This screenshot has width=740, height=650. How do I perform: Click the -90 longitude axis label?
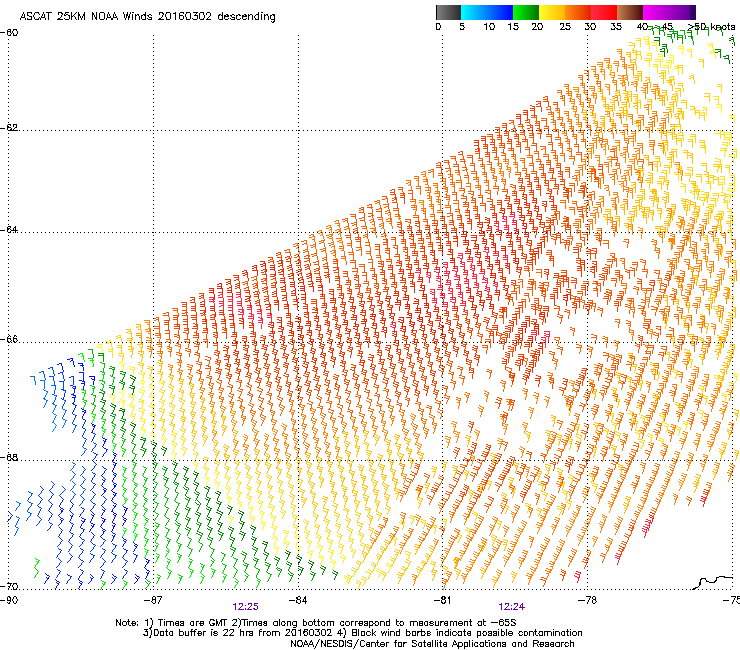coord(9,600)
